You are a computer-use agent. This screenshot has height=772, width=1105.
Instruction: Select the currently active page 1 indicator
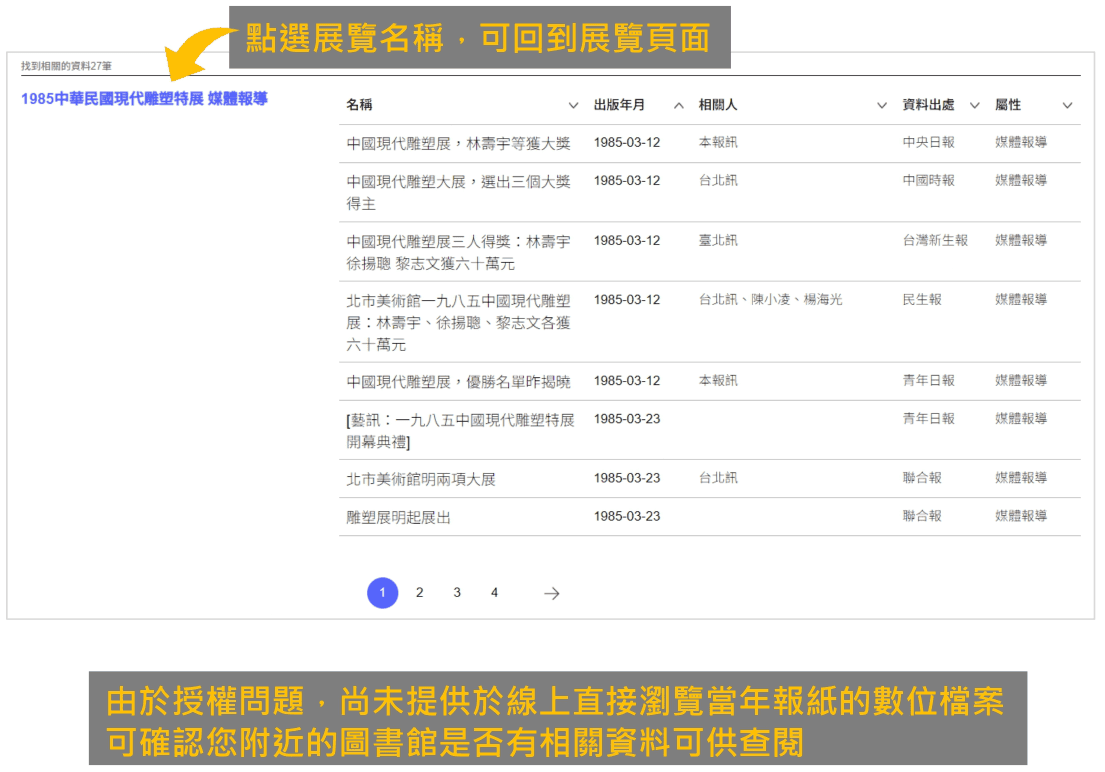(382, 592)
